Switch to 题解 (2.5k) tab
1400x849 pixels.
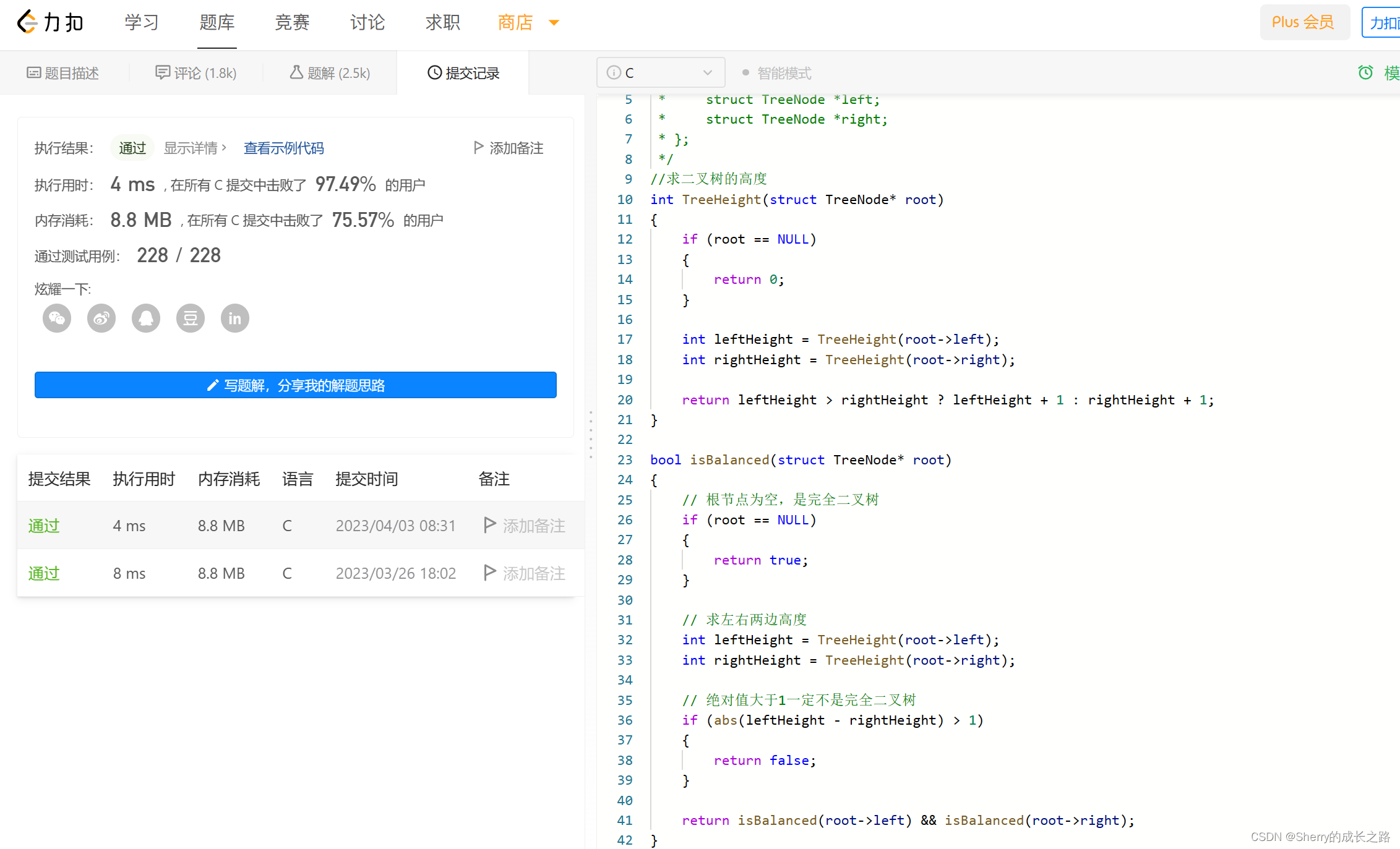point(330,74)
